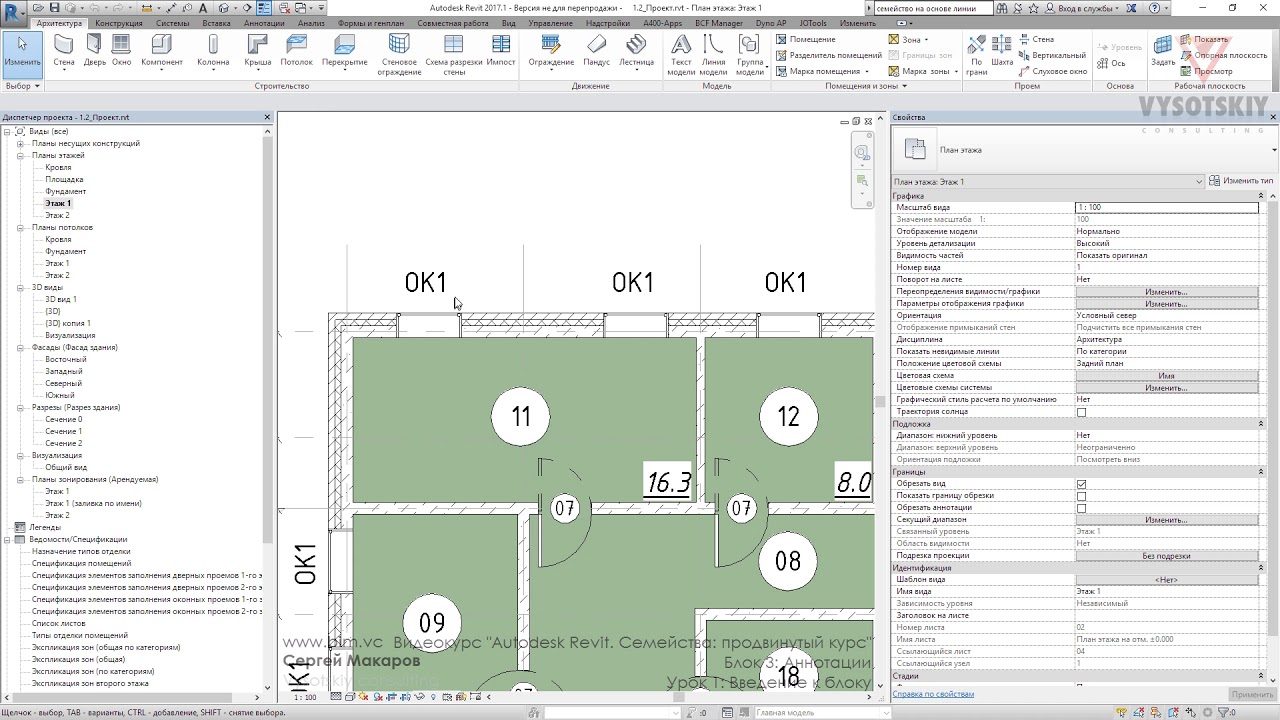Select the Линия модели tool
This screenshot has height=720, width=1280.
[713, 55]
